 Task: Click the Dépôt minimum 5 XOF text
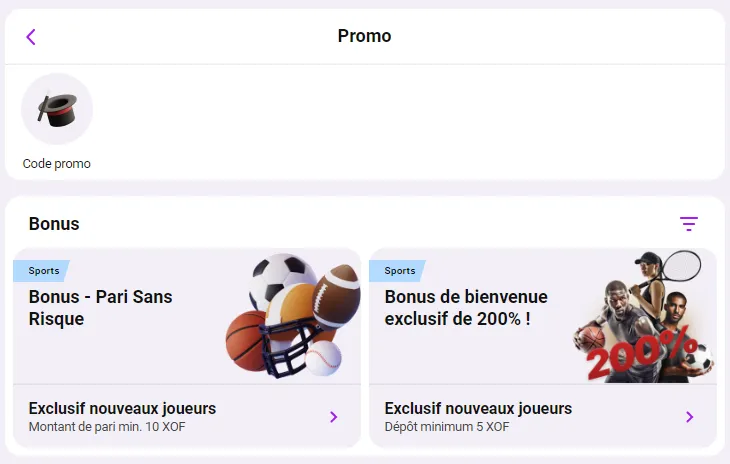[447, 427]
